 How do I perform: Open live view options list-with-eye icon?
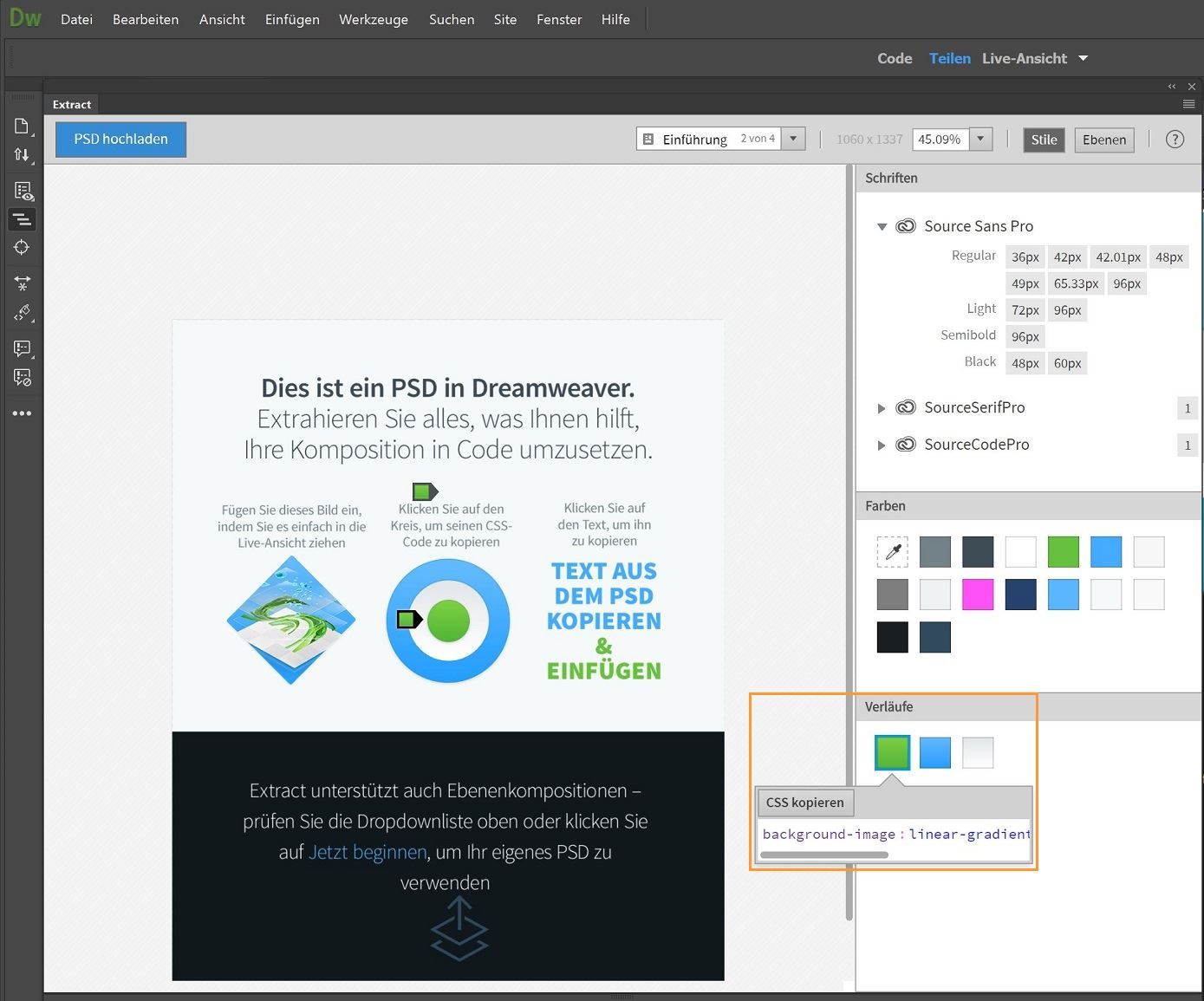coord(23,191)
